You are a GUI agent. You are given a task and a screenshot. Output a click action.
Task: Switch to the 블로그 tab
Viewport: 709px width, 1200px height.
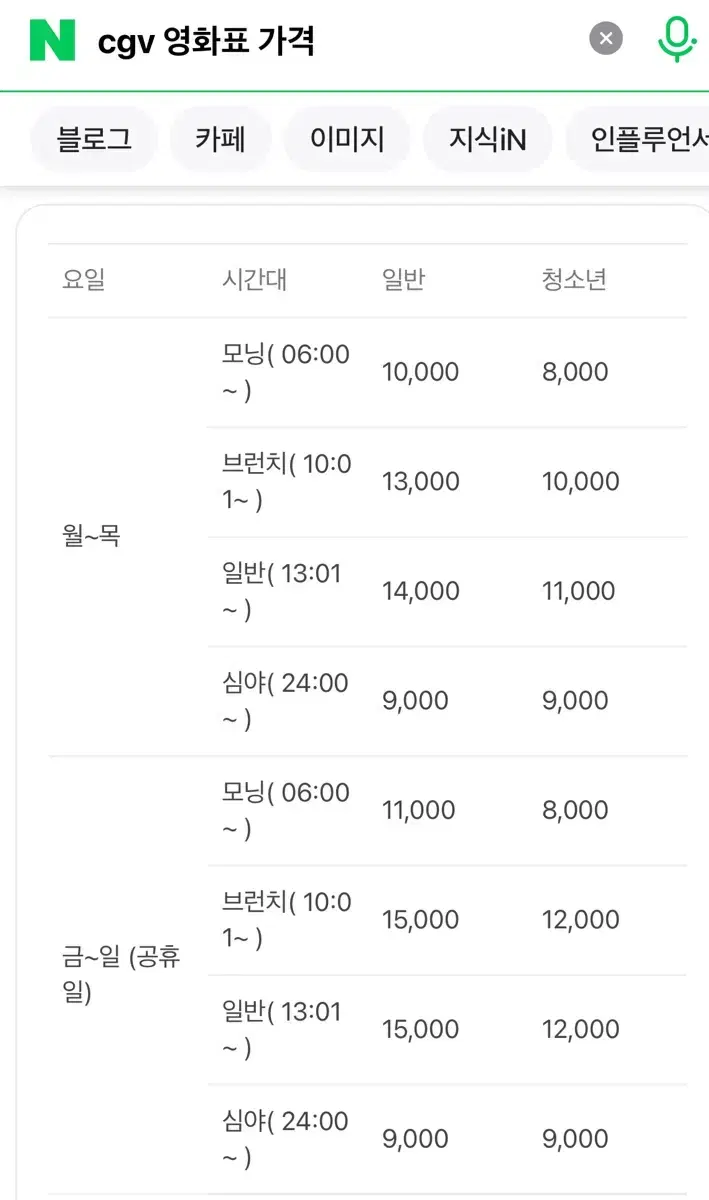(x=94, y=139)
